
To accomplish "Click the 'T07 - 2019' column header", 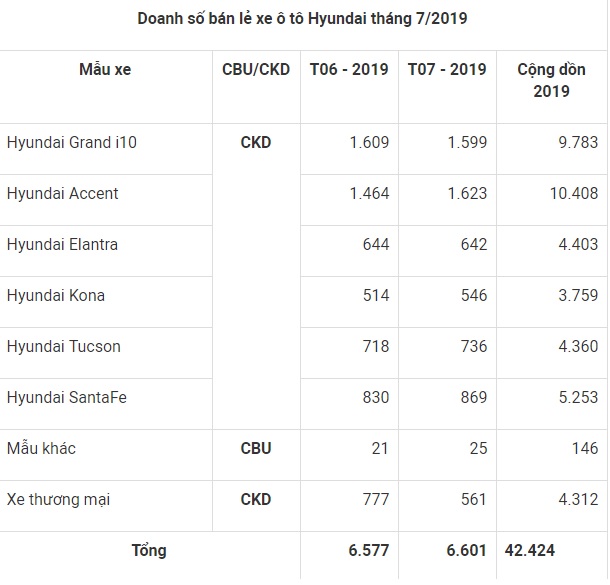I will point(447,69).
